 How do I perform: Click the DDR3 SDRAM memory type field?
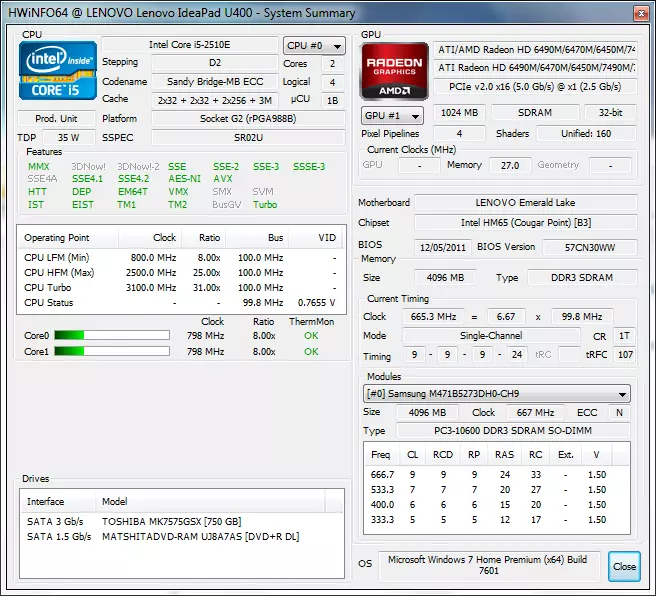[582, 278]
